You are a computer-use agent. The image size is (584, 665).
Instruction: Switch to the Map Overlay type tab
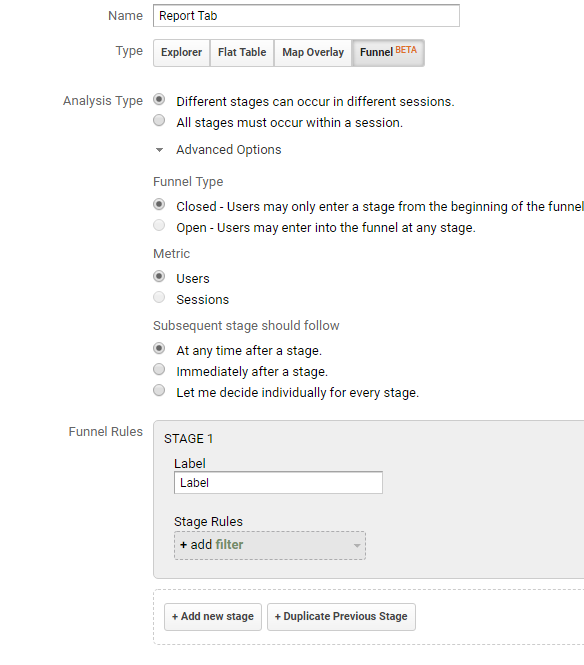coord(313,53)
